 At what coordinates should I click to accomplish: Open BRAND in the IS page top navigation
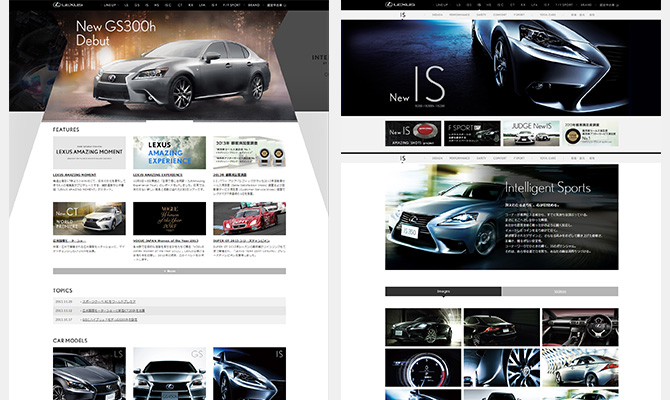pyautogui.click(x=586, y=5)
